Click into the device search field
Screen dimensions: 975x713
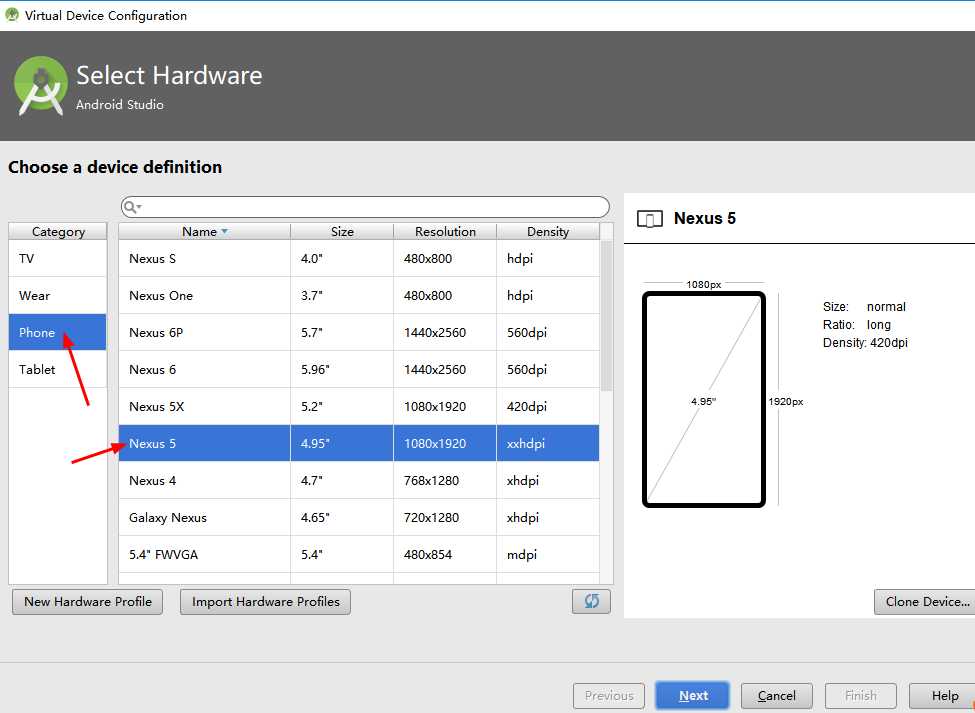(365, 207)
